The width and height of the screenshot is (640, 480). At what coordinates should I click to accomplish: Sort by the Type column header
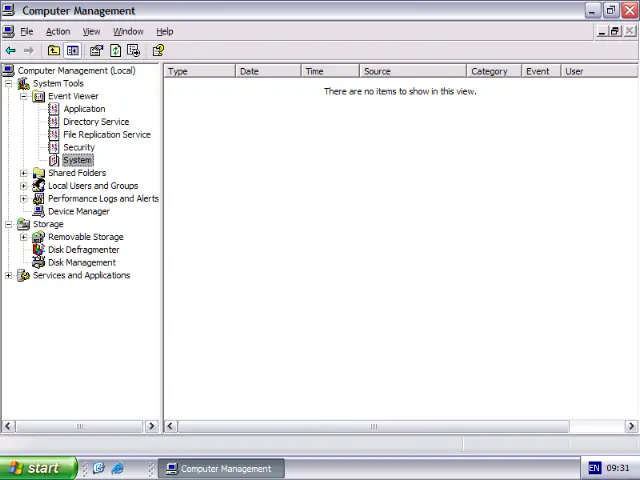point(200,71)
